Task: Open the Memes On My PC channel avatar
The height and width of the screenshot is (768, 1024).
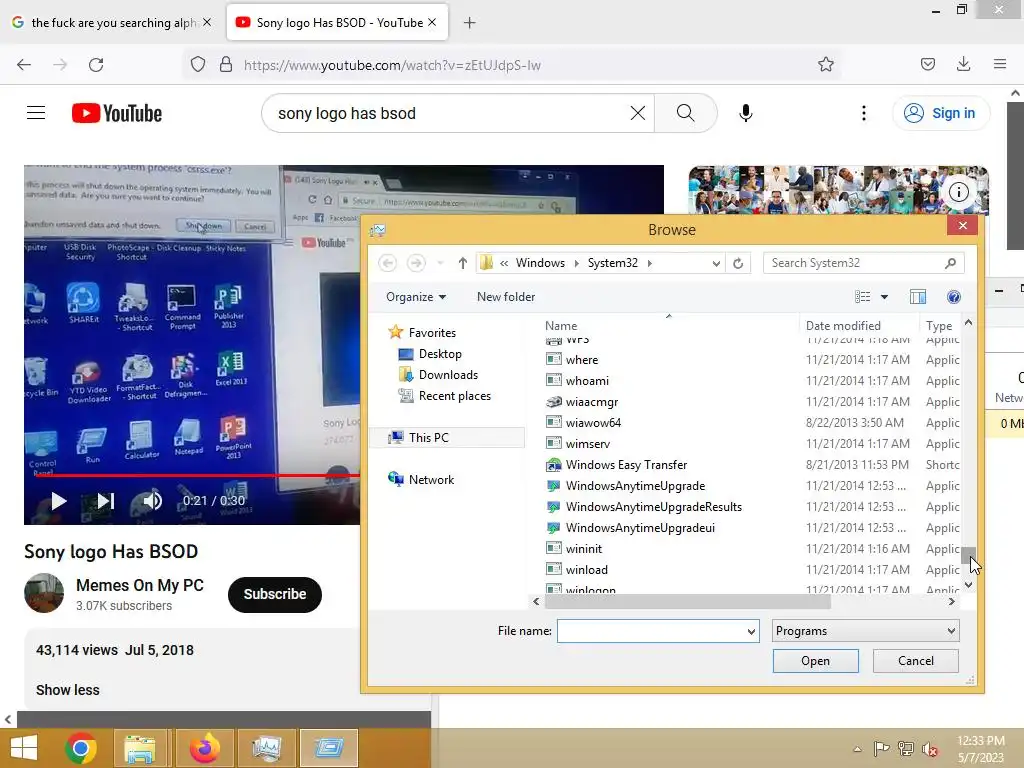Action: point(44,593)
